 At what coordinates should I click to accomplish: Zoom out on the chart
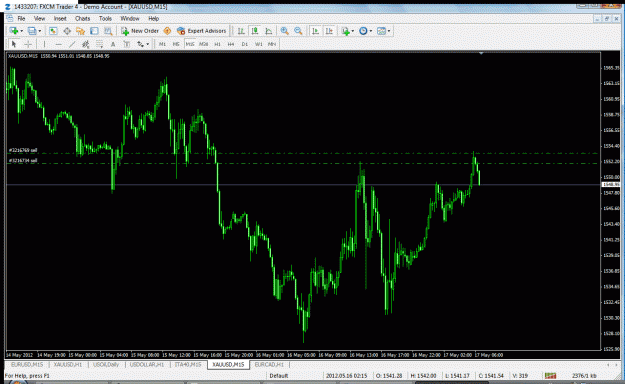[298, 31]
